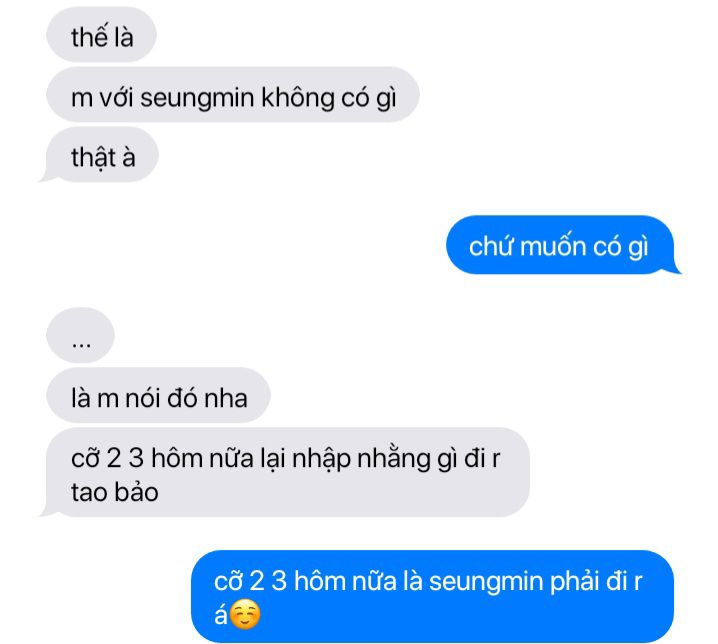Click the 'thế là' message bubble
718x644 pixels.
pyautogui.click(x=101, y=35)
